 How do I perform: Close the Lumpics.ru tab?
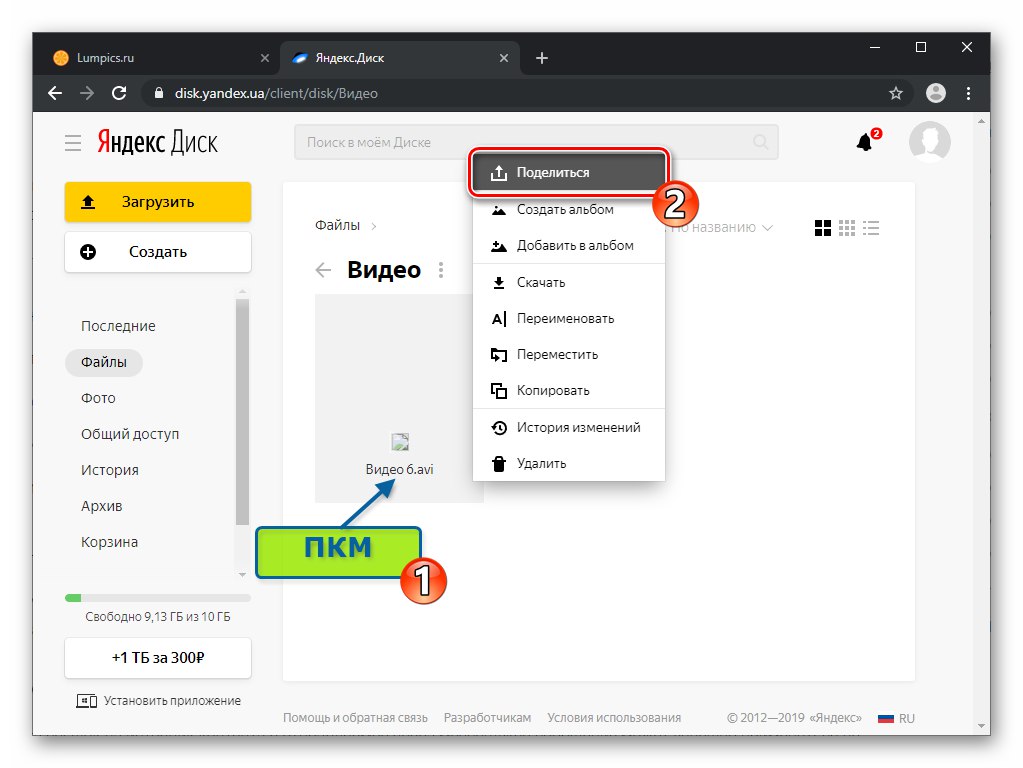click(x=265, y=58)
